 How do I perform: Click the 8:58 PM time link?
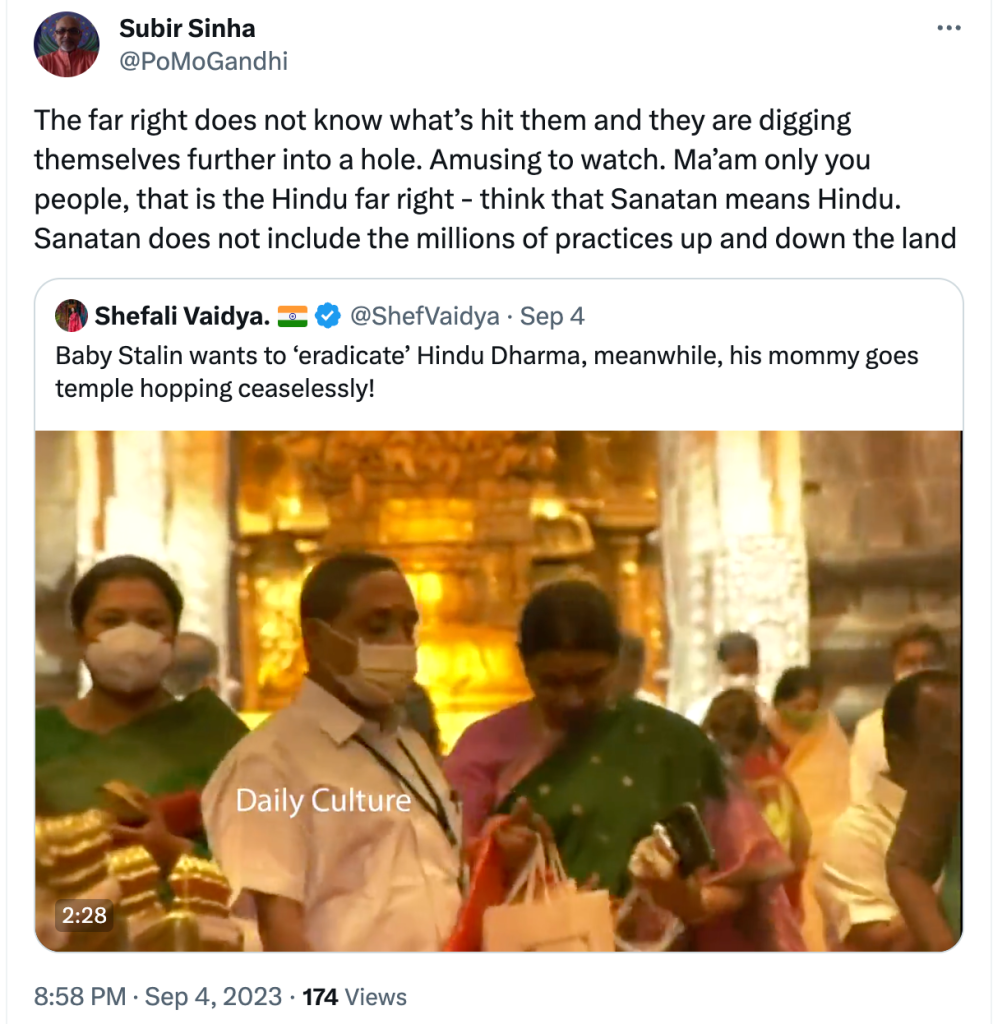point(80,997)
